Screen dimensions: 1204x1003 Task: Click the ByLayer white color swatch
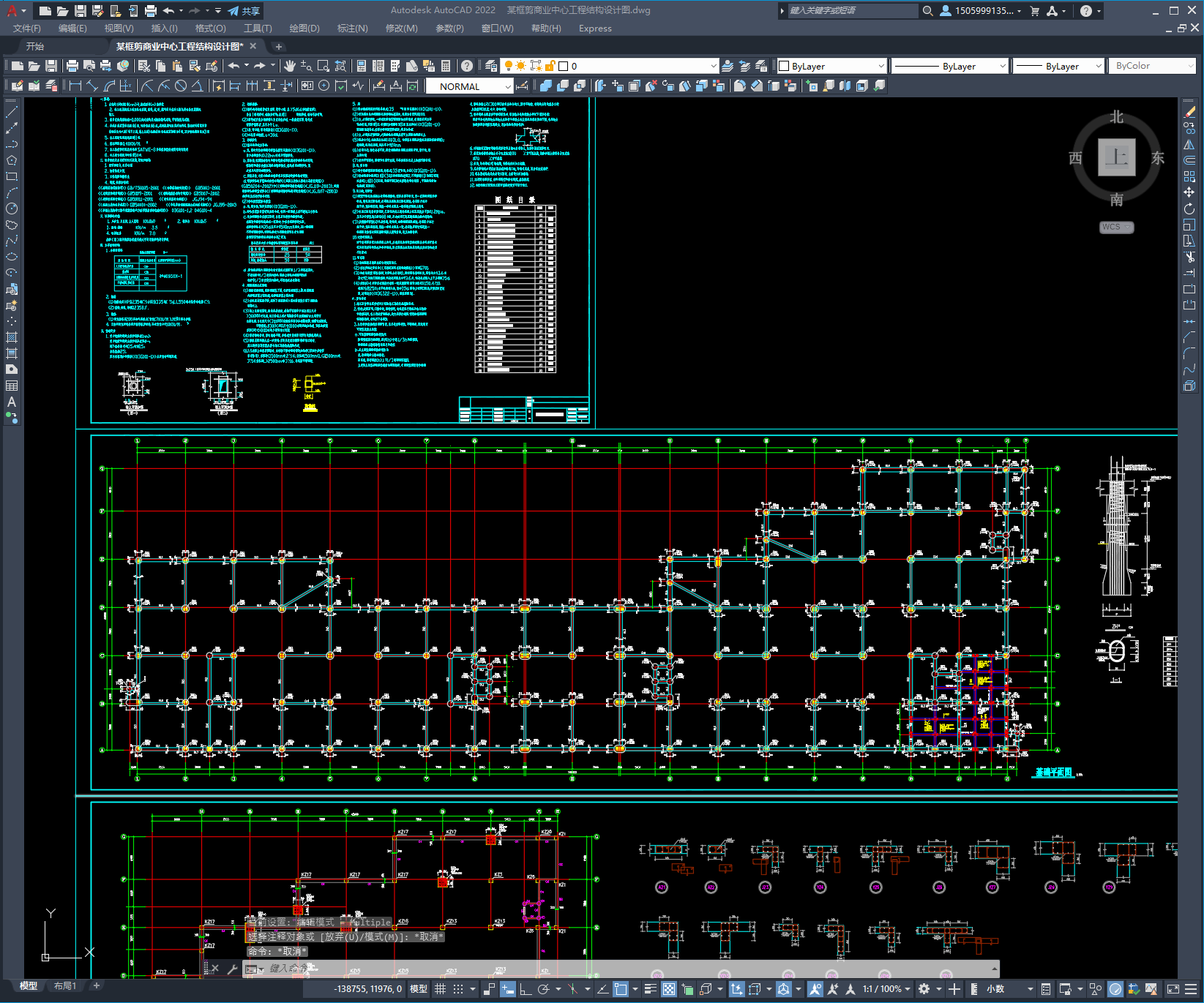pyautogui.click(x=784, y=66)
